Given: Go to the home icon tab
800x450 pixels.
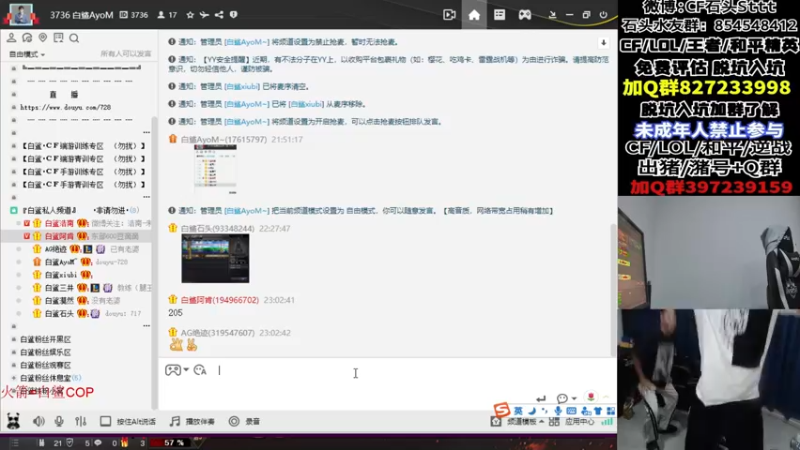Looking at the screenshot, I should (474, 15).
